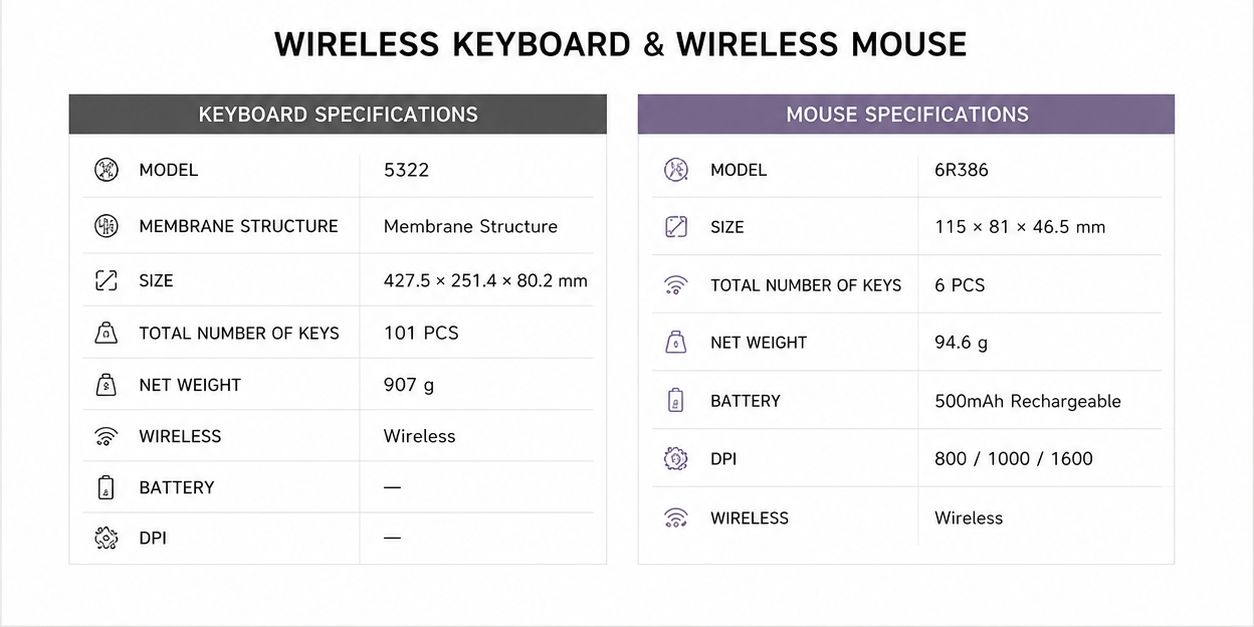This screenshot has width=1254, height=627.
Task: Click the mouse BATTERY icon
Action: [676, 400]
